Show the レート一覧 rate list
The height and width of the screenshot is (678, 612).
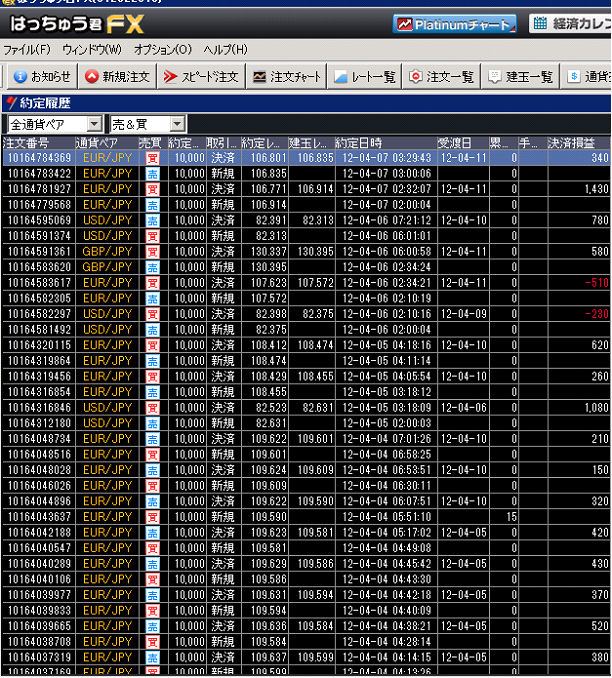(365, 76)
